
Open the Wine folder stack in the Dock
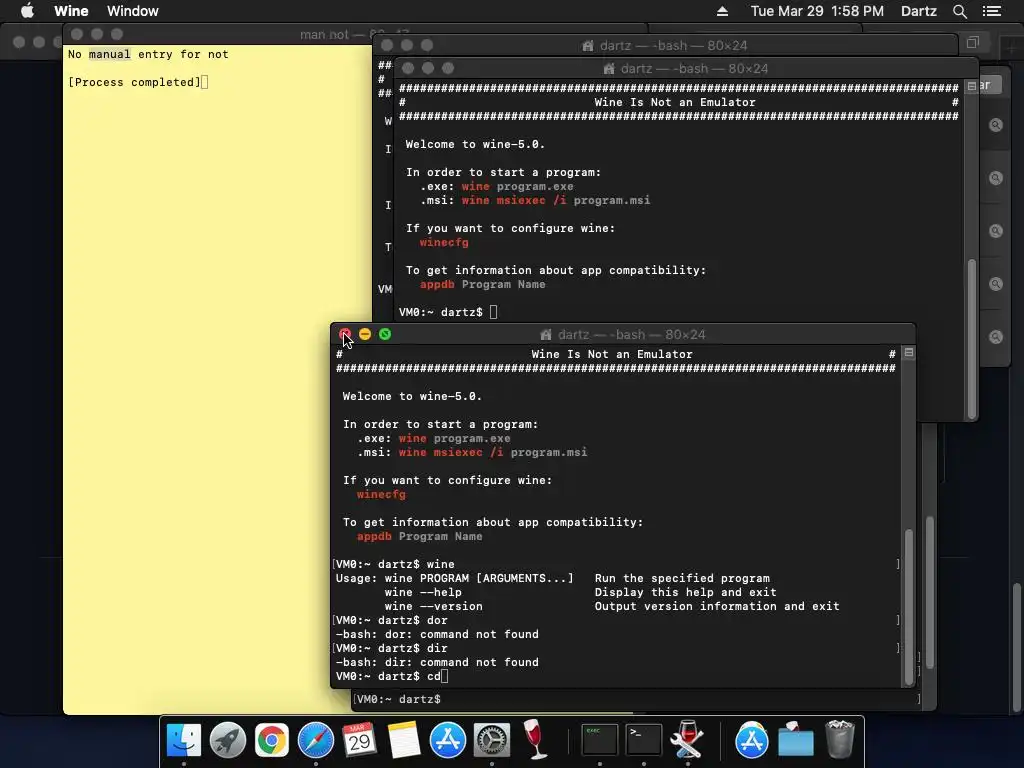click(795, 740)
